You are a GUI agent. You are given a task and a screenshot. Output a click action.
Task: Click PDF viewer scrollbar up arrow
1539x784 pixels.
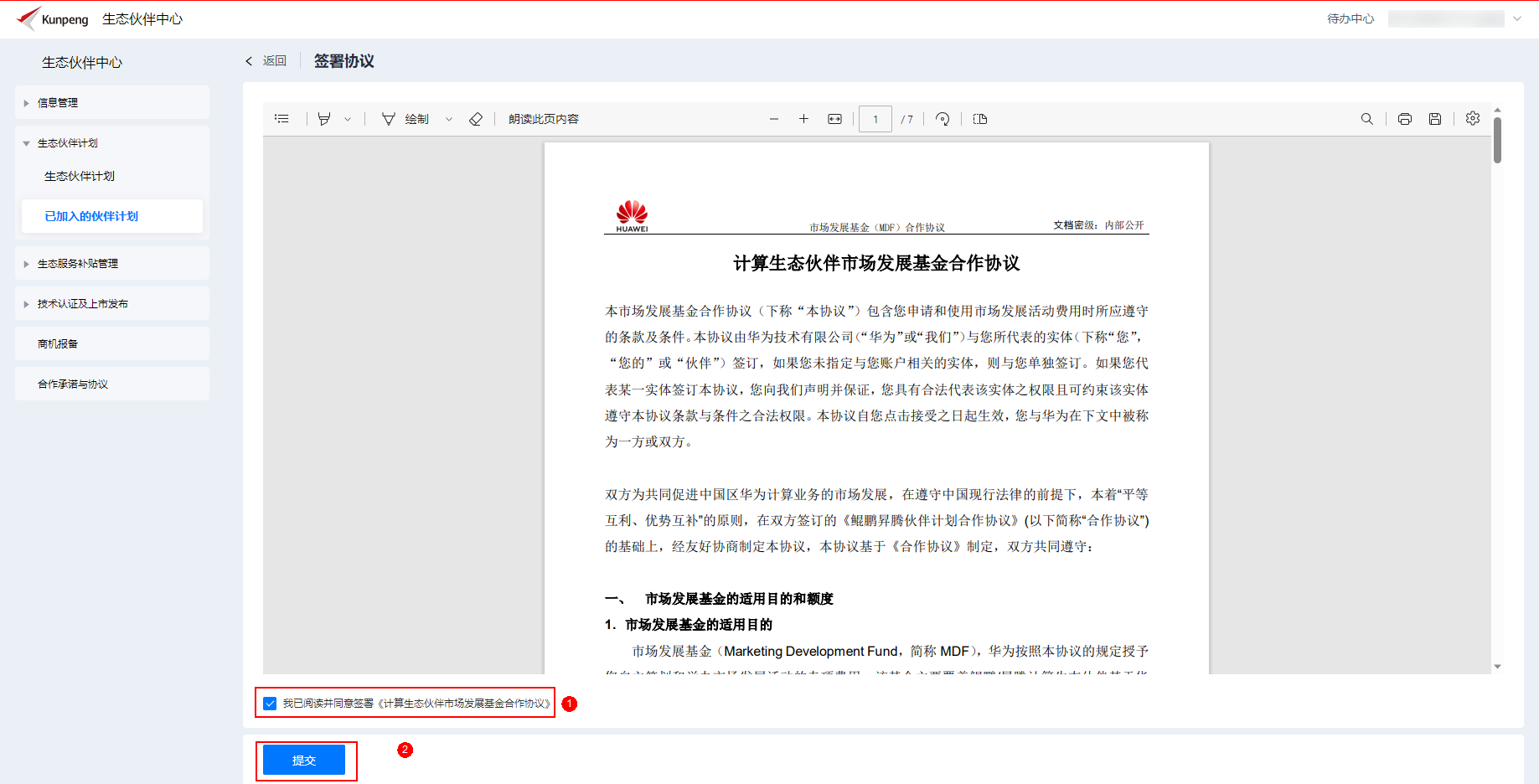coord(1497,110)
